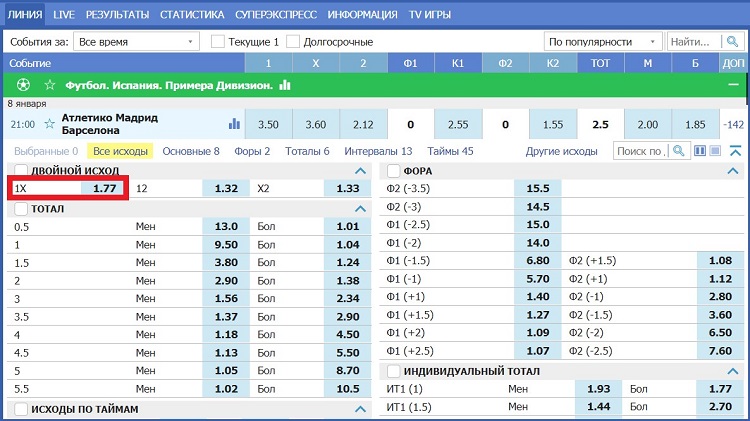Open the Результаты menu tab
750x421 pixels.
(x=117, y=15)
